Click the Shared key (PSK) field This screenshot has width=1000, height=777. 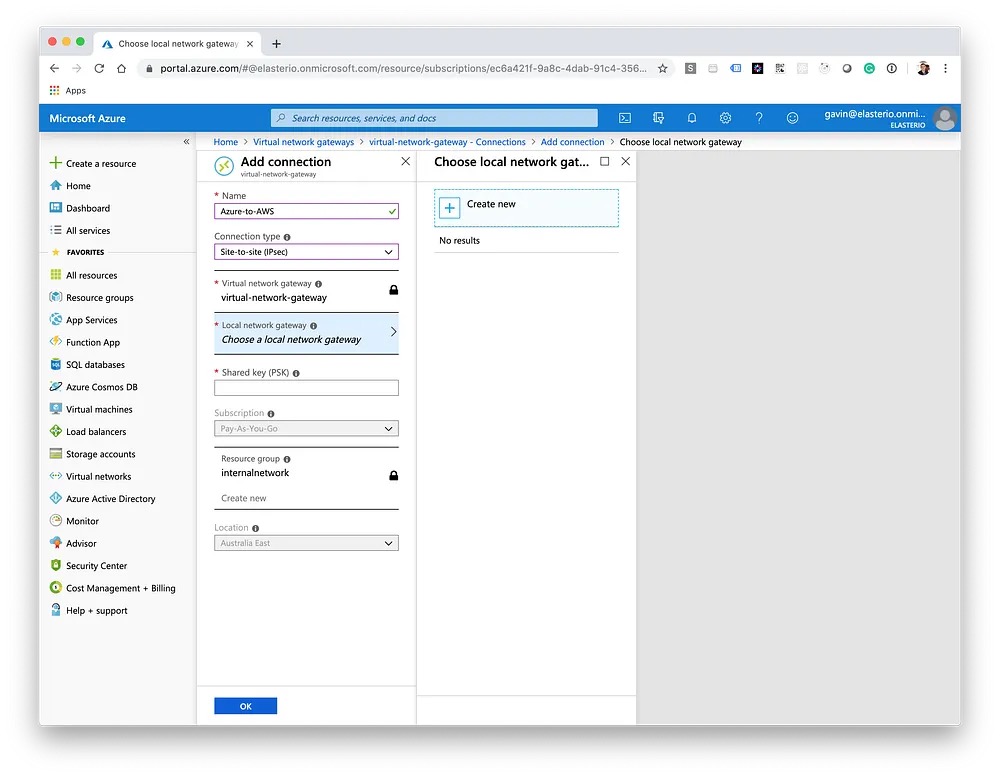point(306,388)
